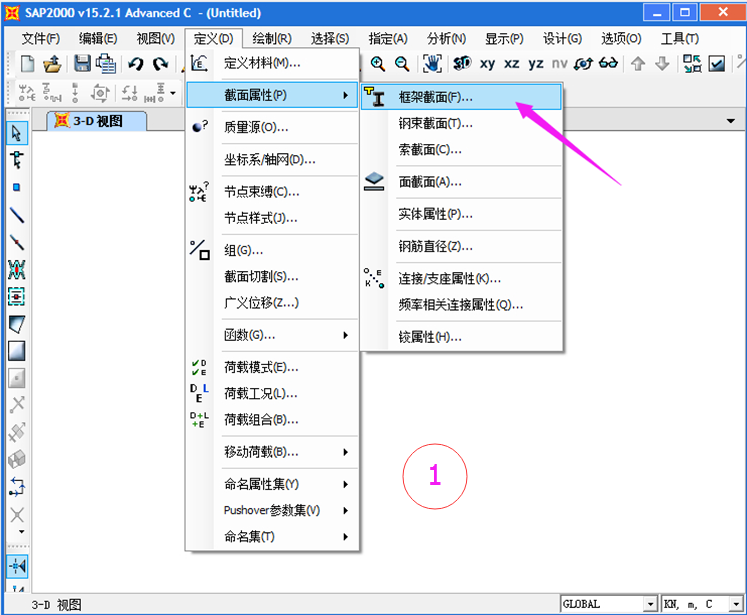
Task: Click the Save file toolbar icon
Action: 82,63
